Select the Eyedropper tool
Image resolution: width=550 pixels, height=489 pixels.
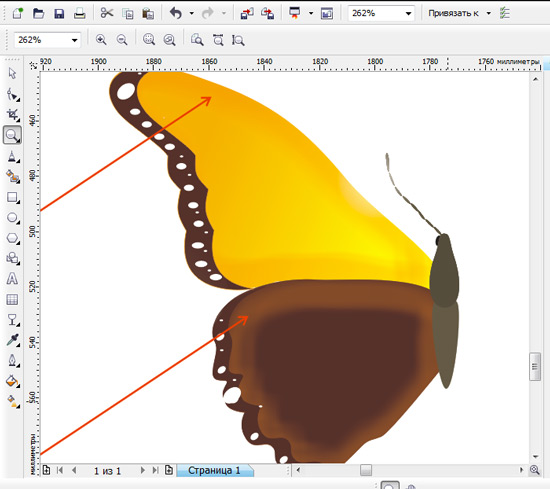13,340
